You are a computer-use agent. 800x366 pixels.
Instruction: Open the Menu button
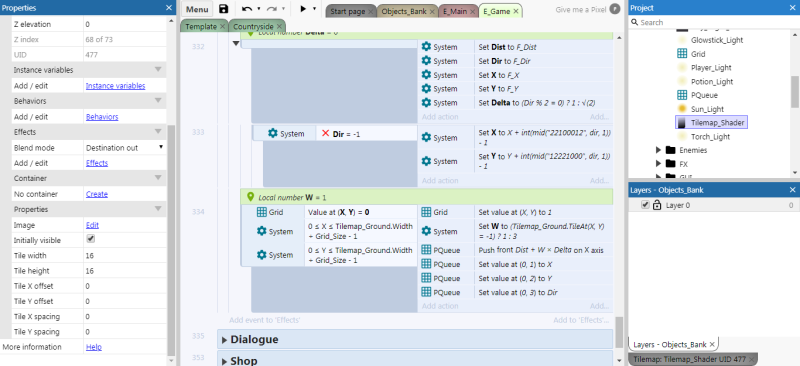pos(196,9)
